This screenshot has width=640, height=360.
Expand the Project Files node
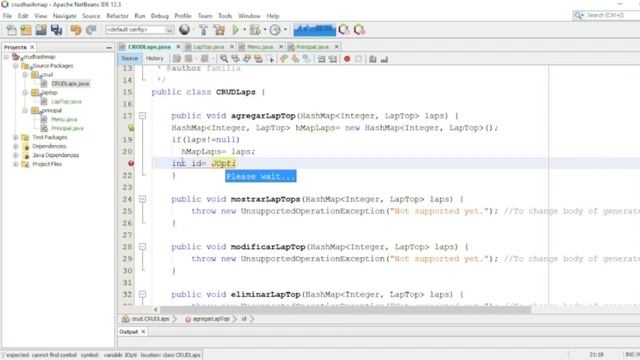click(16, 164)
